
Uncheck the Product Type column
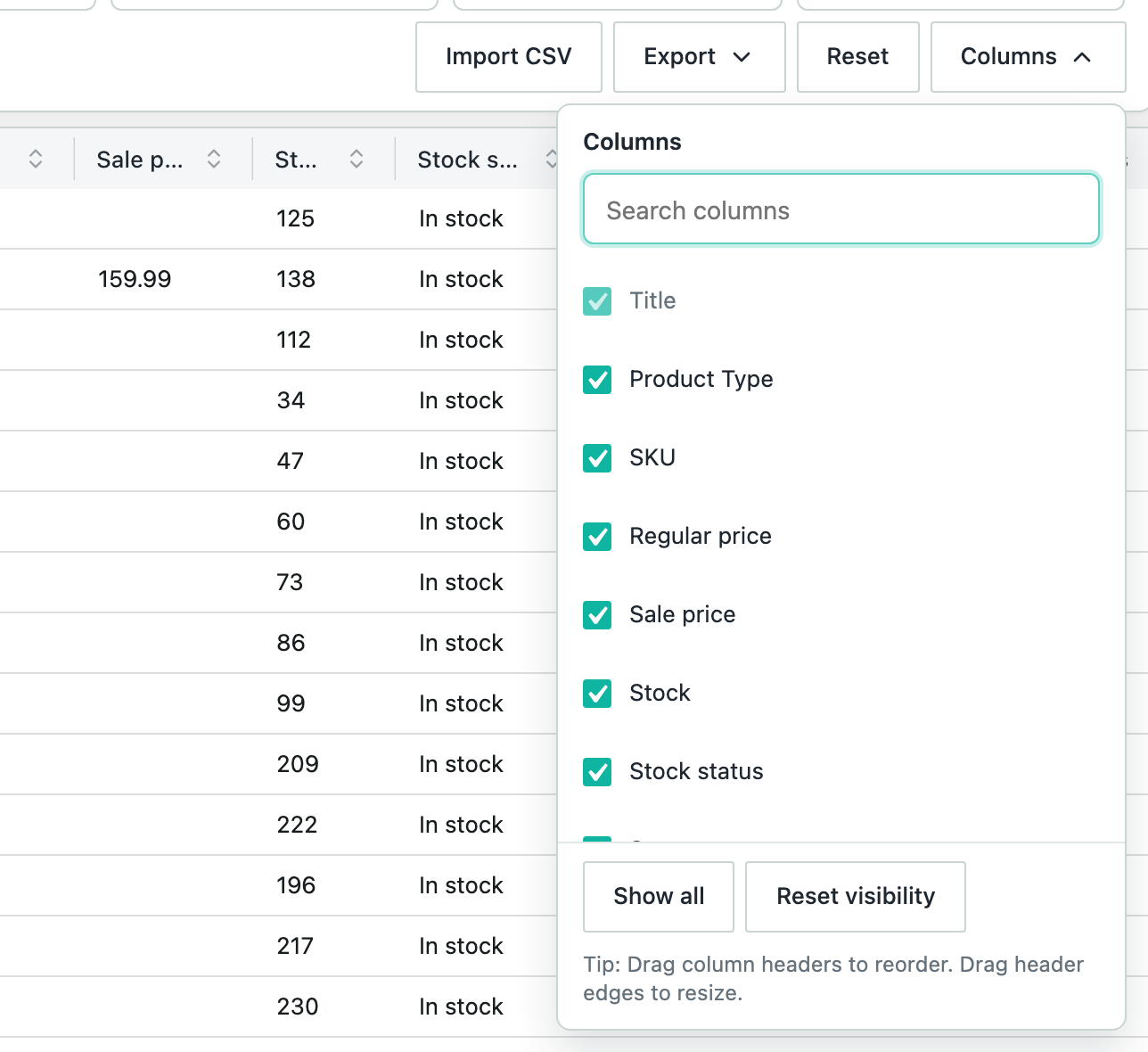coord(597,380)
